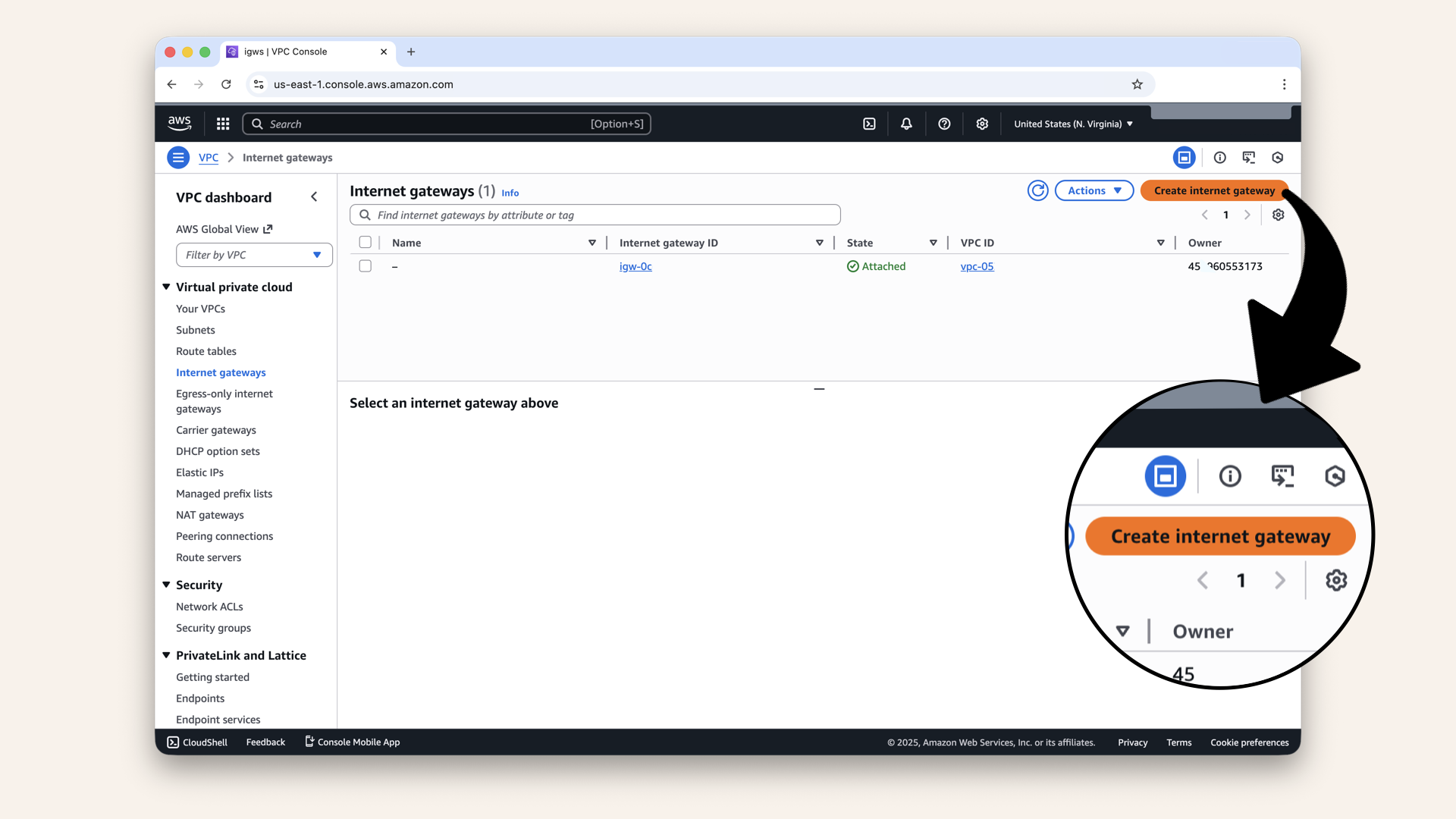
Task: Check the igw-0c gateway row checkbox
Action: [366, 266]
